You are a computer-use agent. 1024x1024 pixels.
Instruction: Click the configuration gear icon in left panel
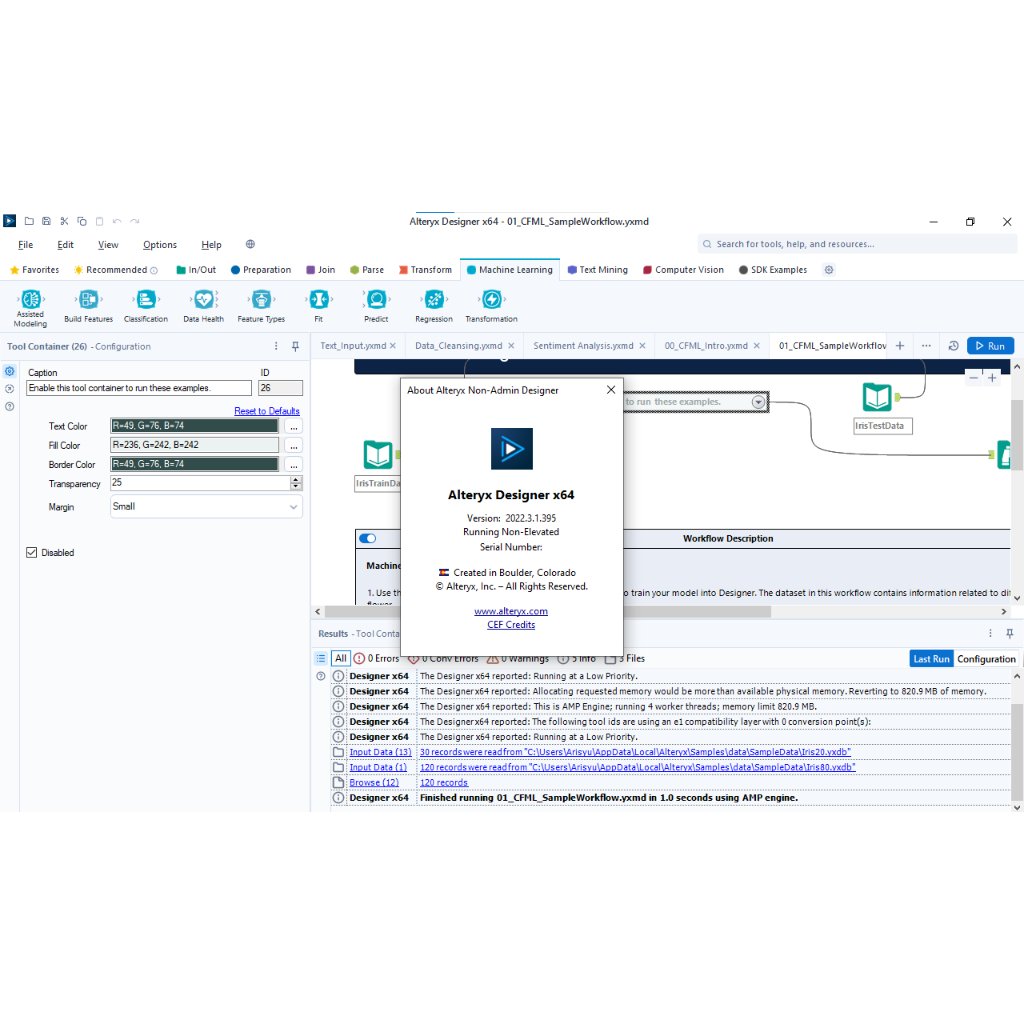coord(9,371)
